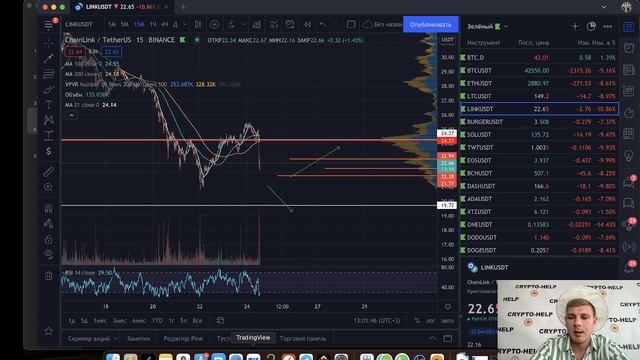Screen dimensions: 640x360
Task: Toggle lock all drawings padlock
Action: (x=49, y=239)
